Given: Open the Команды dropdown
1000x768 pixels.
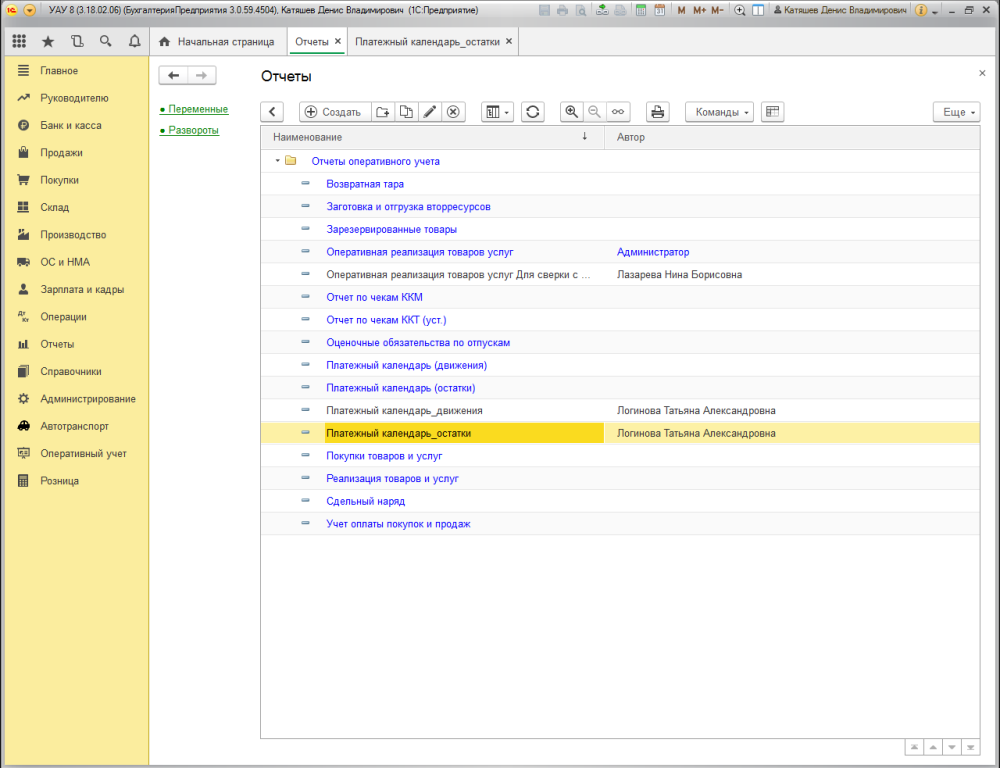Looking at the screenshot, I should click(x=719, y=112).
